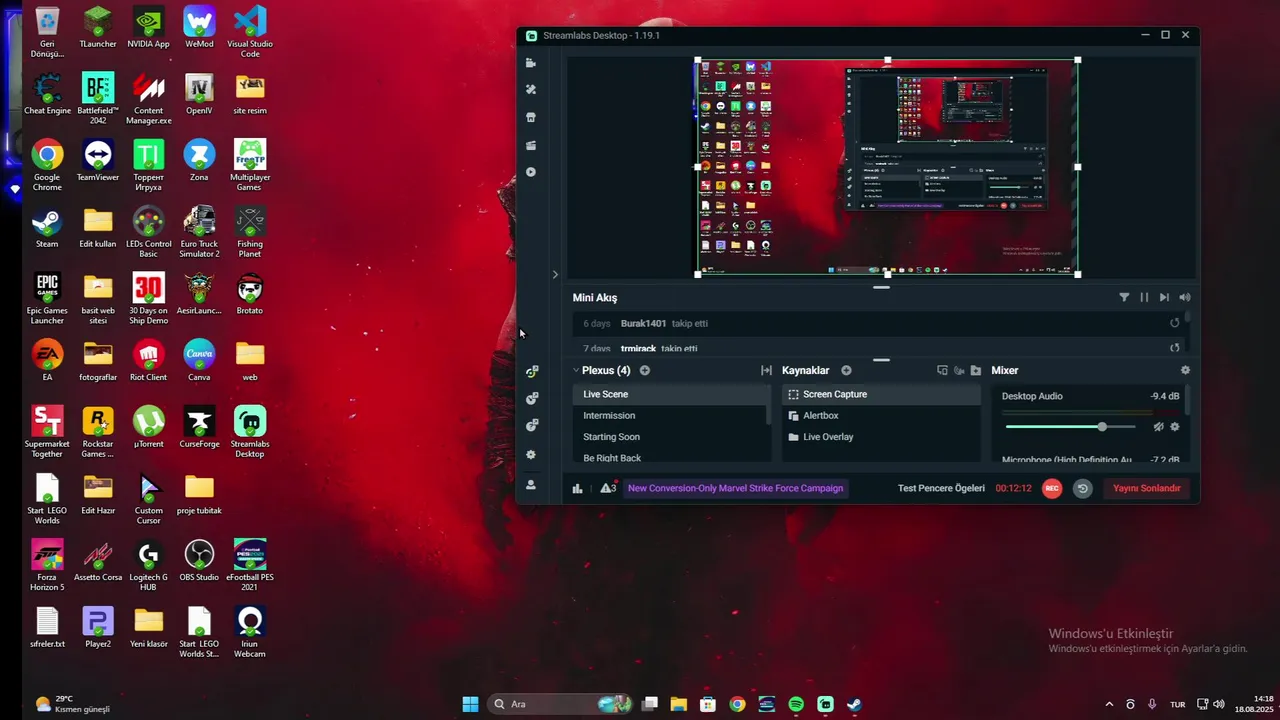The height and width of the screenshot is (720, 1280).
Task: Open Mixer advanced audio settings gear
Action: (1185, 370)
